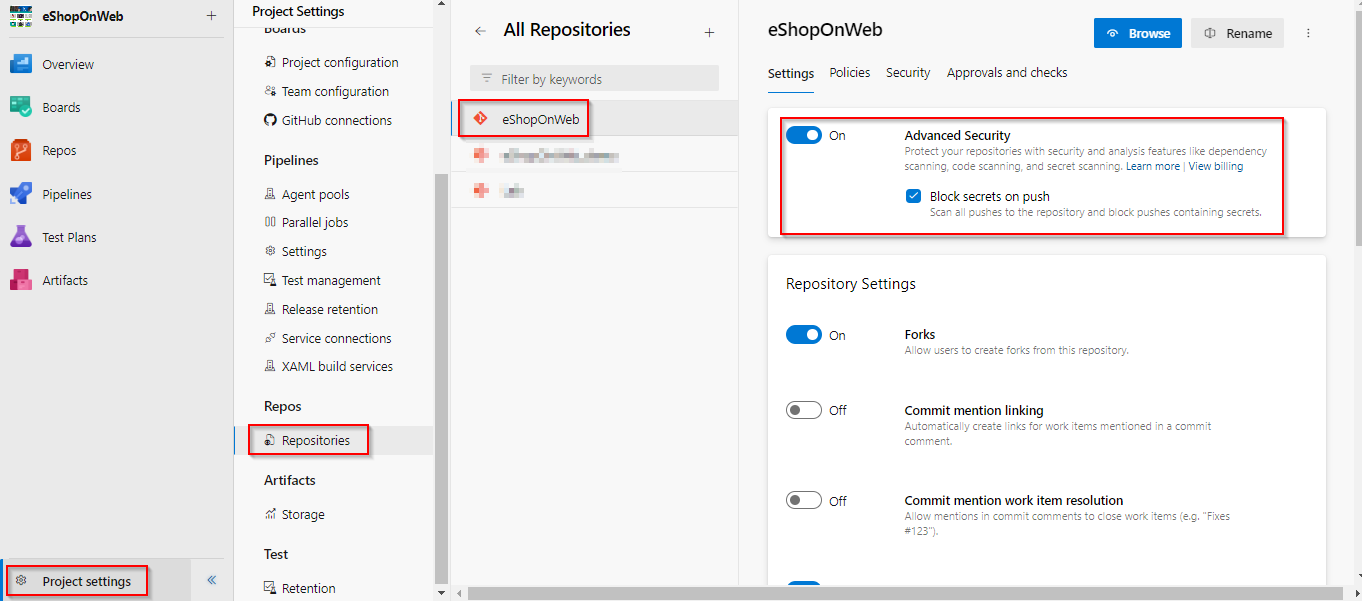The width and height of the screenshot is (1362, 601).
Task: Click the Pipelines label in sidebar
Action: tap(67, 194)
